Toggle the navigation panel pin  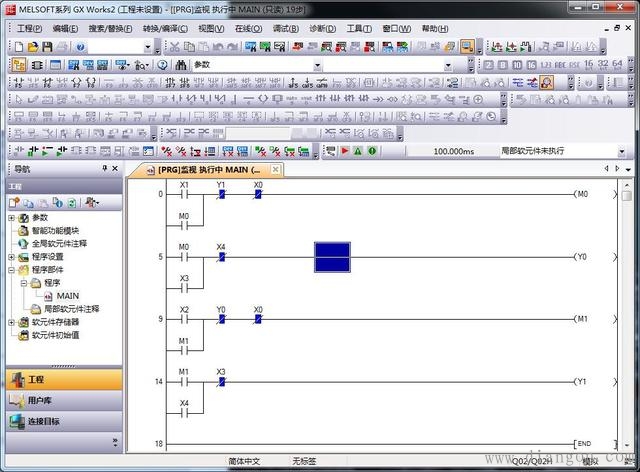click(105, 169)
